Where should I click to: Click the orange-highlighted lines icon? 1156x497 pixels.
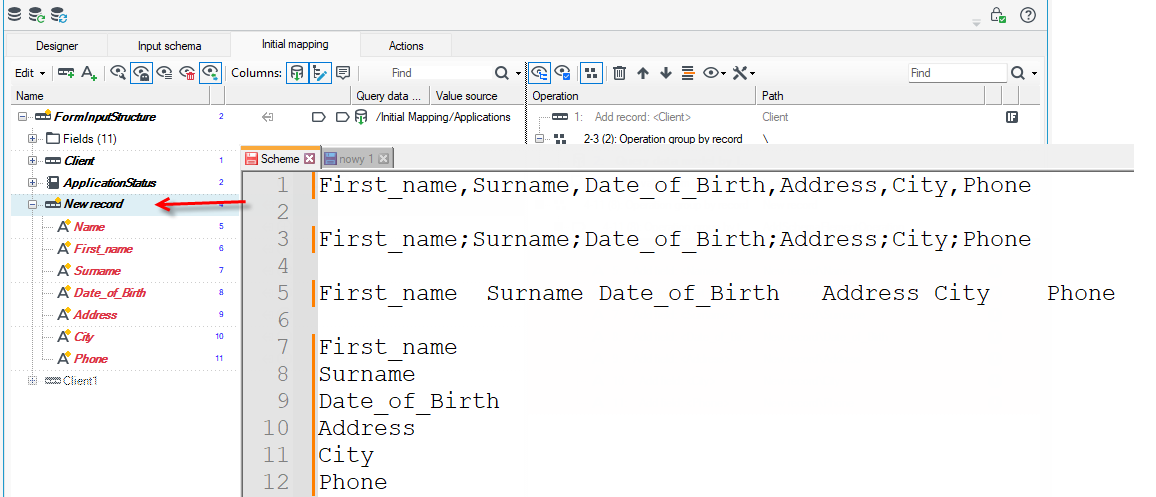(689, 73)
